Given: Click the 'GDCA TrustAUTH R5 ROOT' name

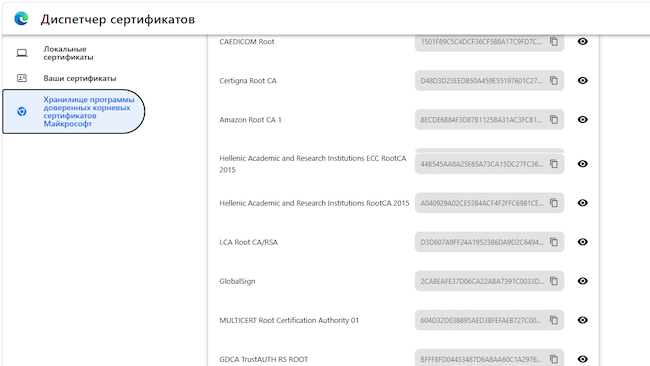Looking at the screenshot, I should [264, 359].
